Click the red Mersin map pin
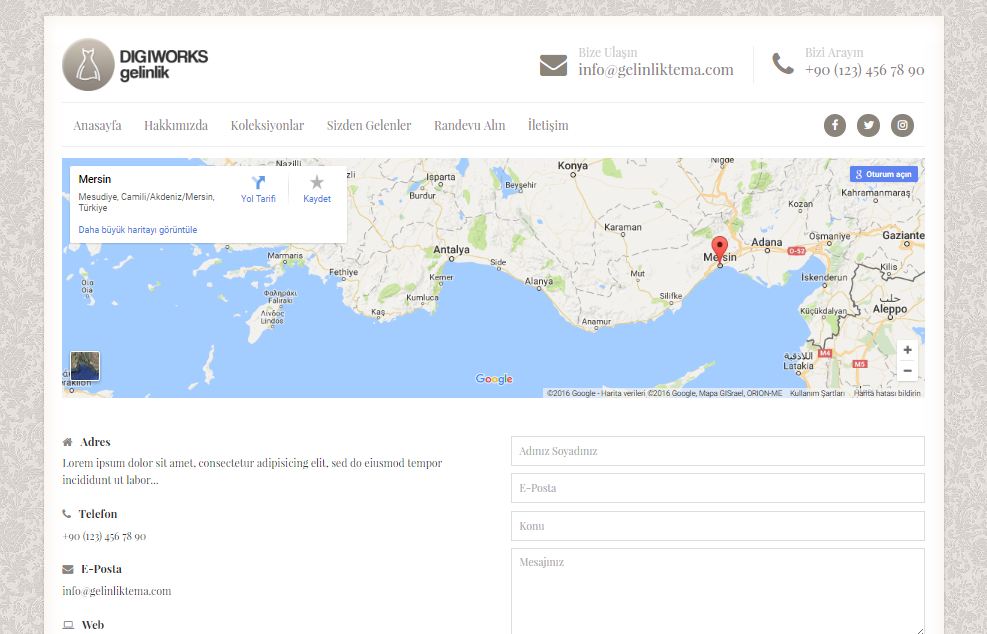 (719, 251)
